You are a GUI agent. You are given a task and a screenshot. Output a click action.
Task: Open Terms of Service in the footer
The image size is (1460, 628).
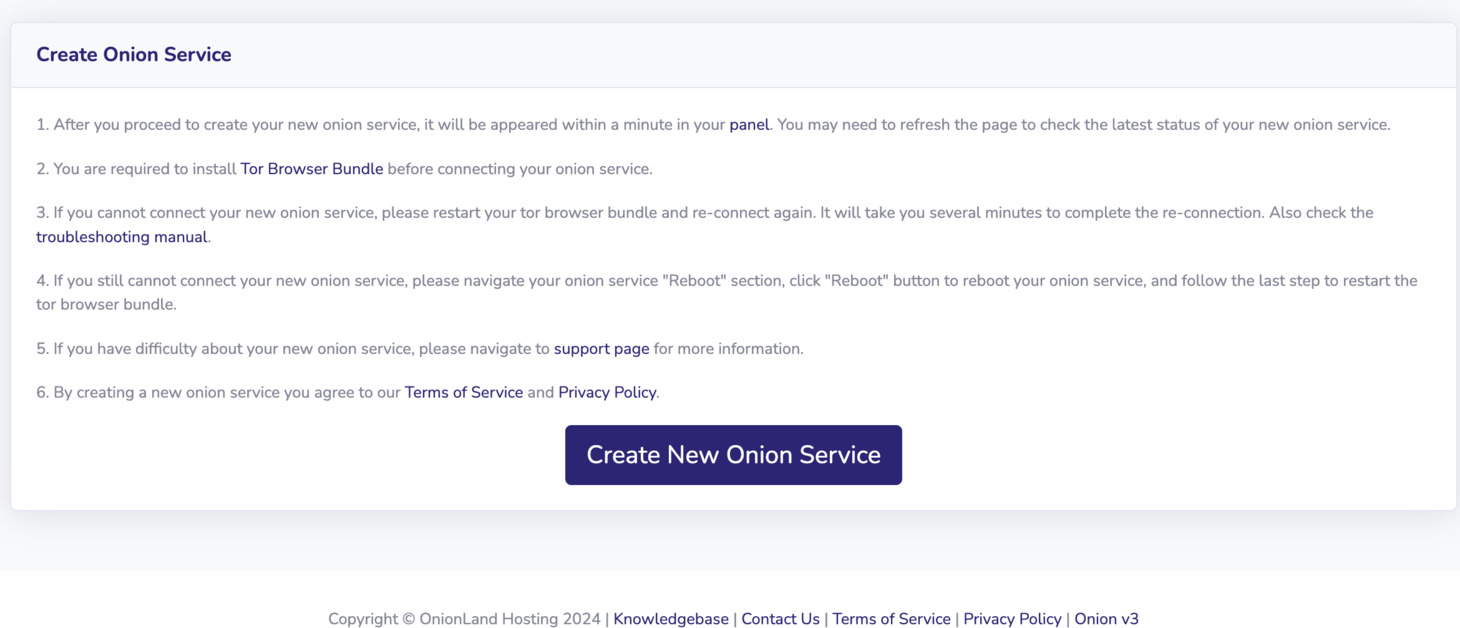coord(891,618)
